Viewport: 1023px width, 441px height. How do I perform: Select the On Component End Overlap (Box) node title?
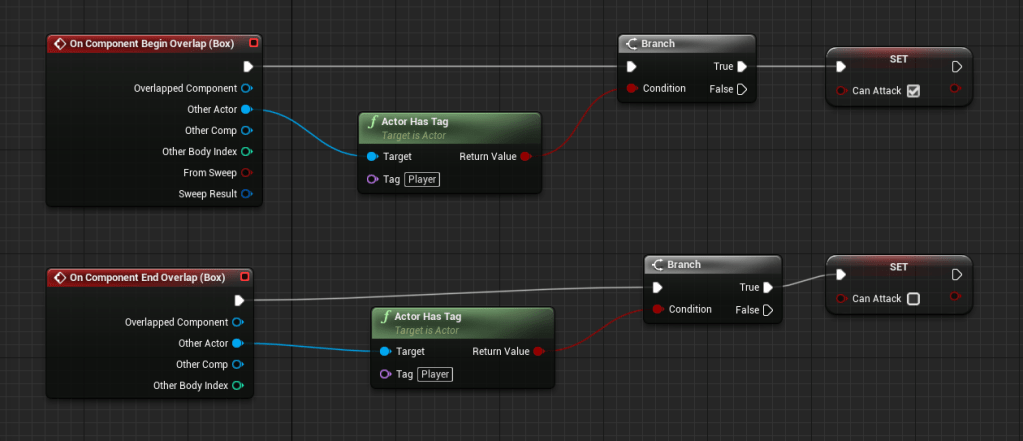pyautogui.click(x=146, y=277)
